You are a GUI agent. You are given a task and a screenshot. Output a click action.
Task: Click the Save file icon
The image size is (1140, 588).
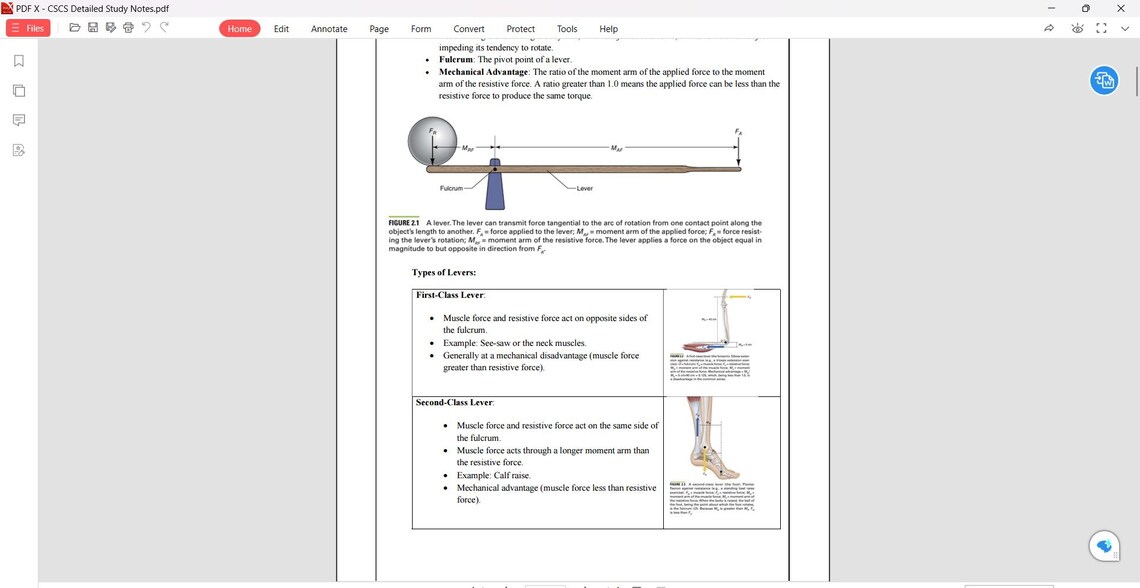click(92, 28)
